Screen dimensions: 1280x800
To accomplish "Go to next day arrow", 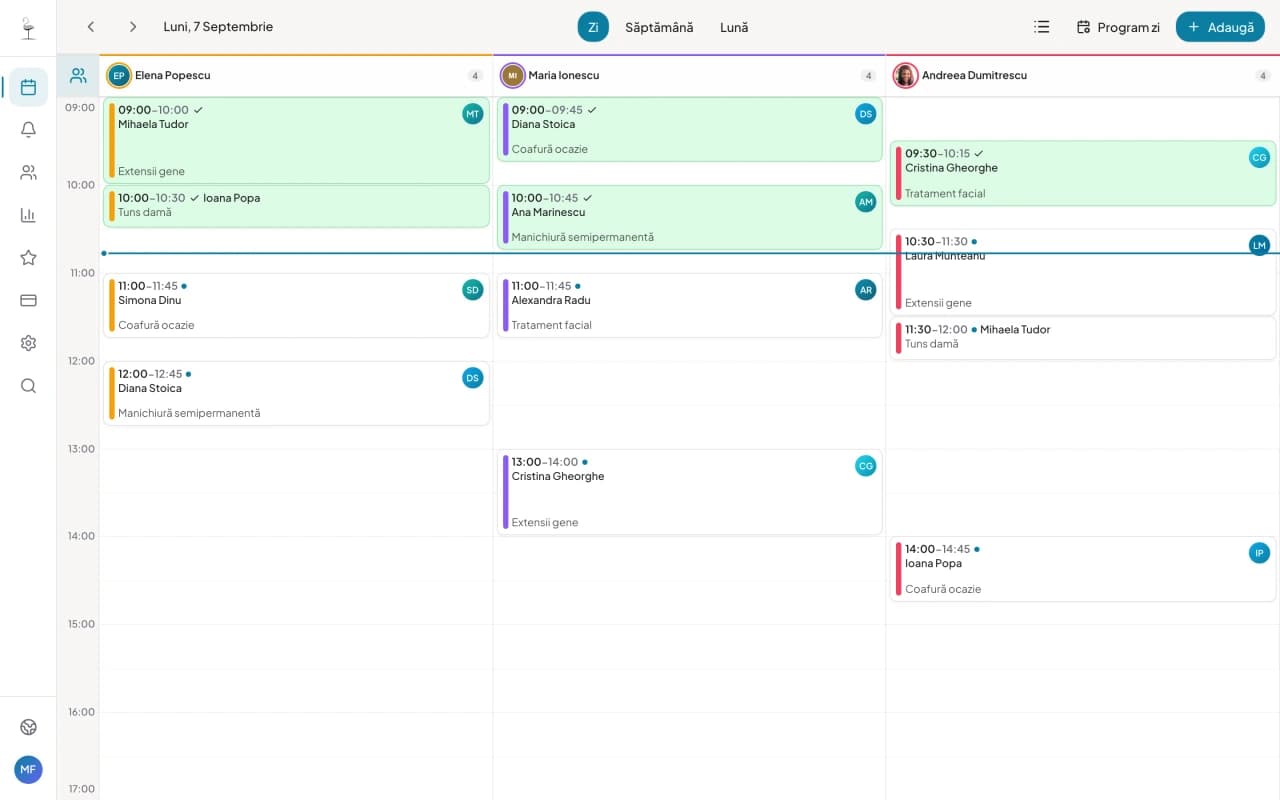I will (x=133, y=27).
